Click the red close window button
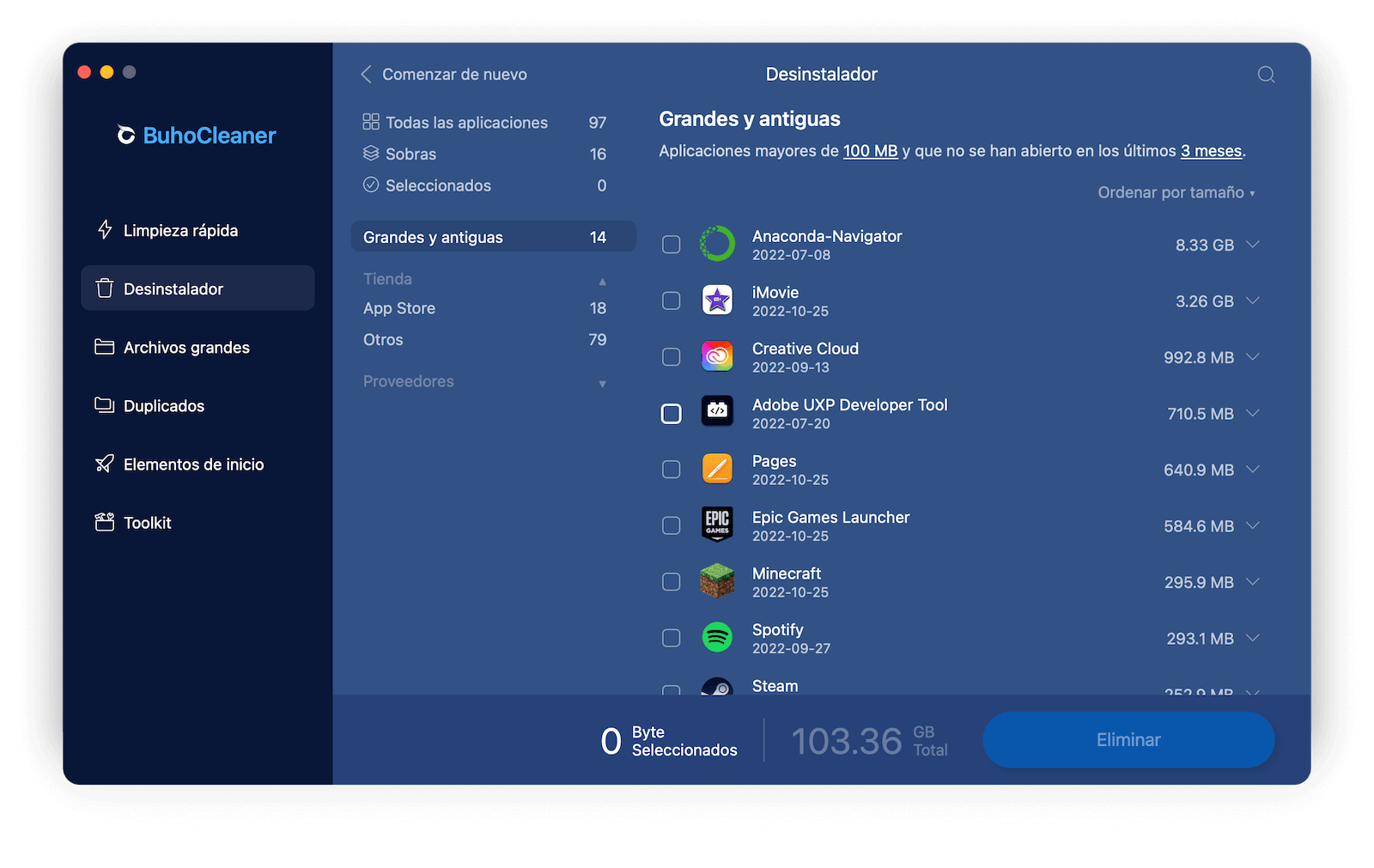The height and width of the screenshot is (868, 1374). tap(84, 72)
